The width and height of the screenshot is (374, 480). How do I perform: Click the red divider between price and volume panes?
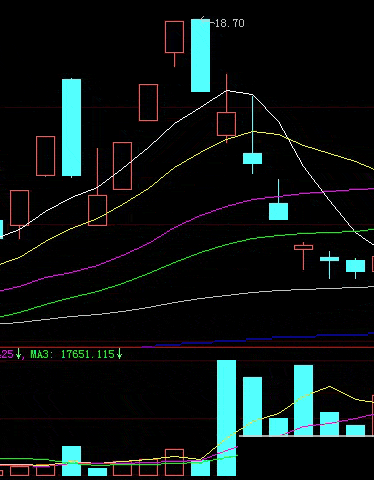click(187, 347)
